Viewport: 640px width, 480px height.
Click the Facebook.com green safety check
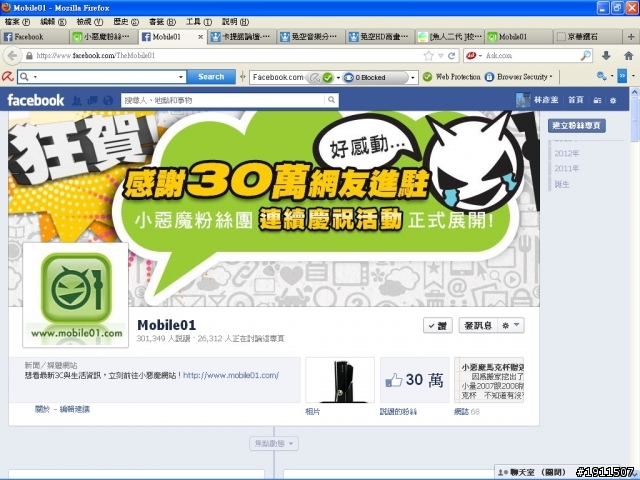327,77
